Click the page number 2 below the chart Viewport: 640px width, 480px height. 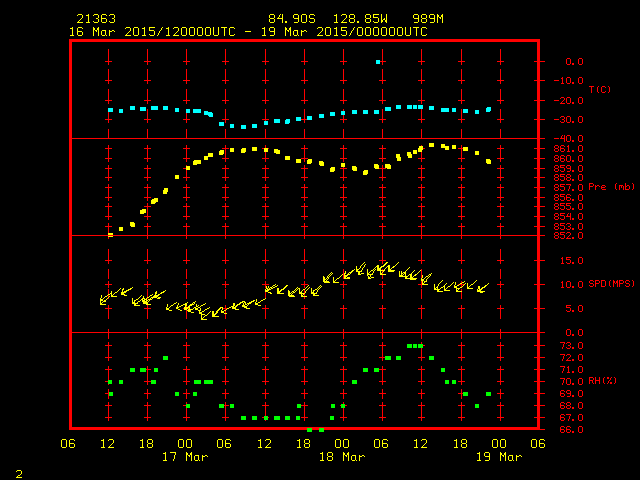pos(19,474)
